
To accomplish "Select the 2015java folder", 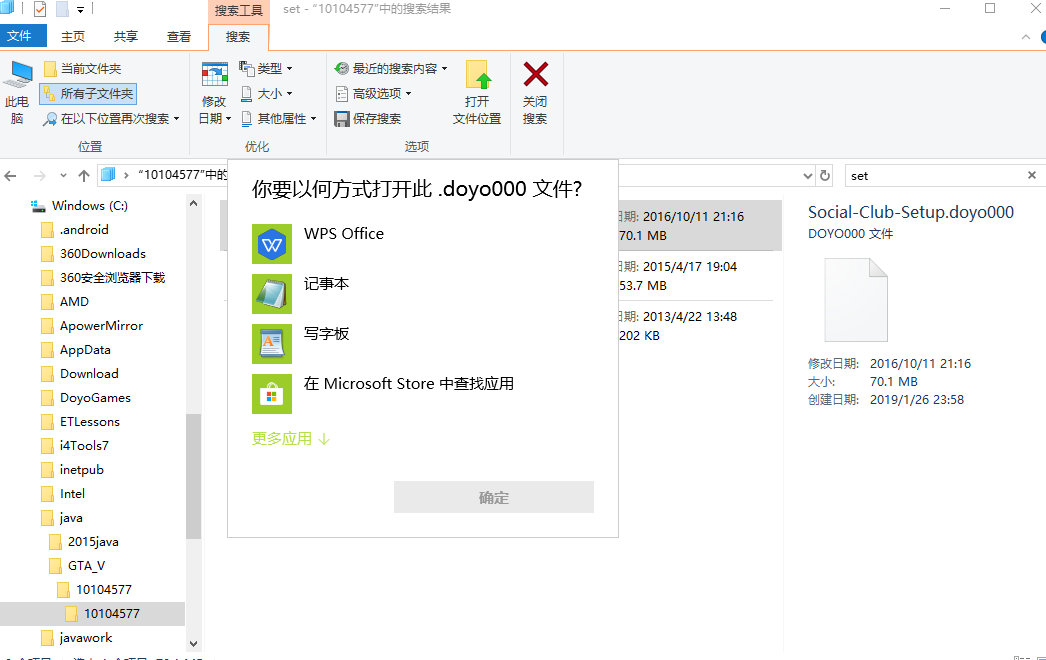I will 84,542.
